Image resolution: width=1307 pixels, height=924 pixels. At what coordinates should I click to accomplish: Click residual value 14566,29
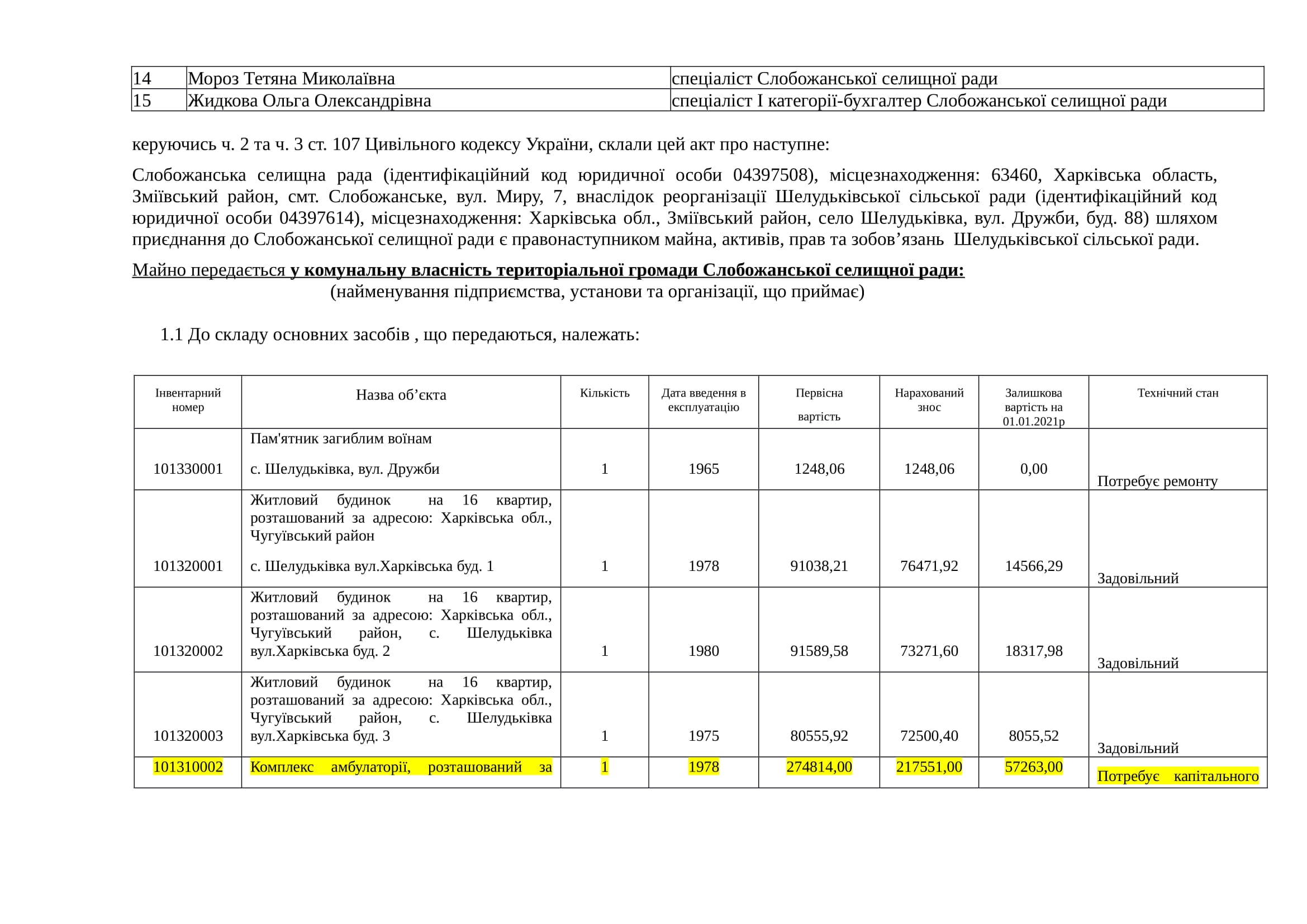(1033, 566)
